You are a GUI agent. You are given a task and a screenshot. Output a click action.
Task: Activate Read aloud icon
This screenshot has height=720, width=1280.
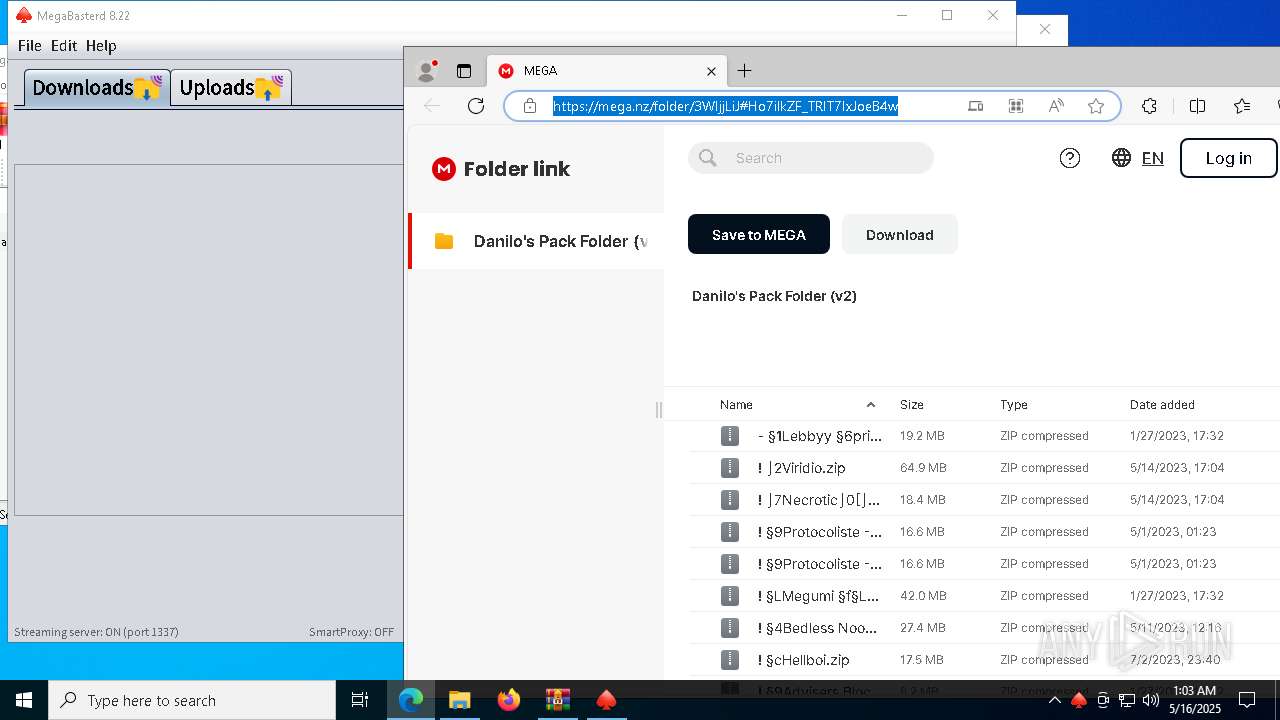1056,106
